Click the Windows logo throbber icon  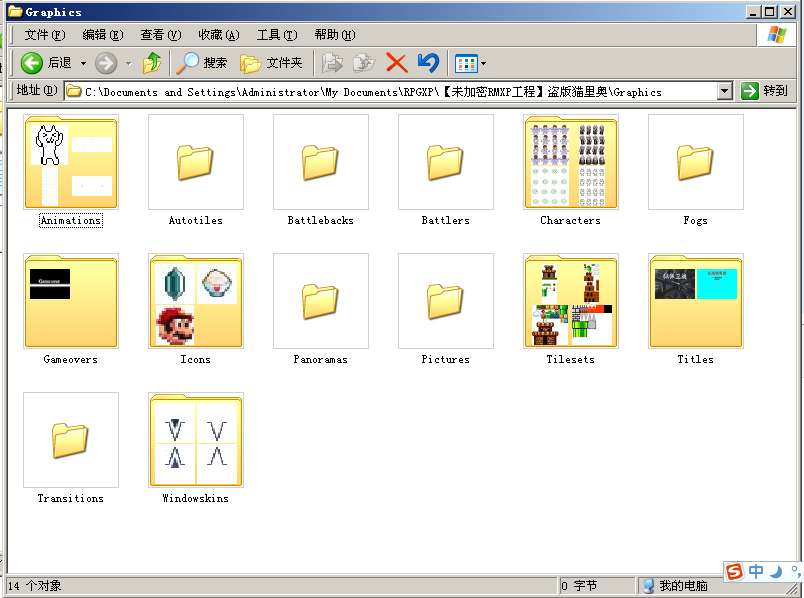pyautogui.click(x=777, y=35)
